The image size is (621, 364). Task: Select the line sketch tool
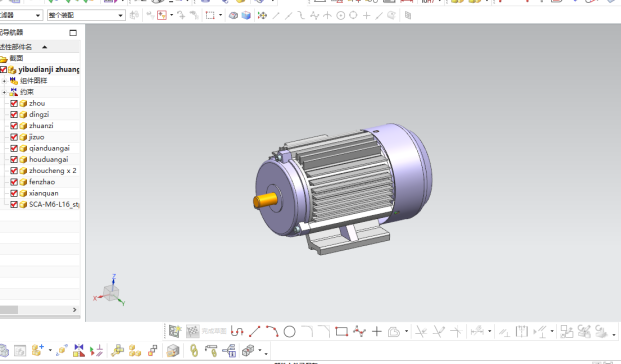click(x=255, y=331)
